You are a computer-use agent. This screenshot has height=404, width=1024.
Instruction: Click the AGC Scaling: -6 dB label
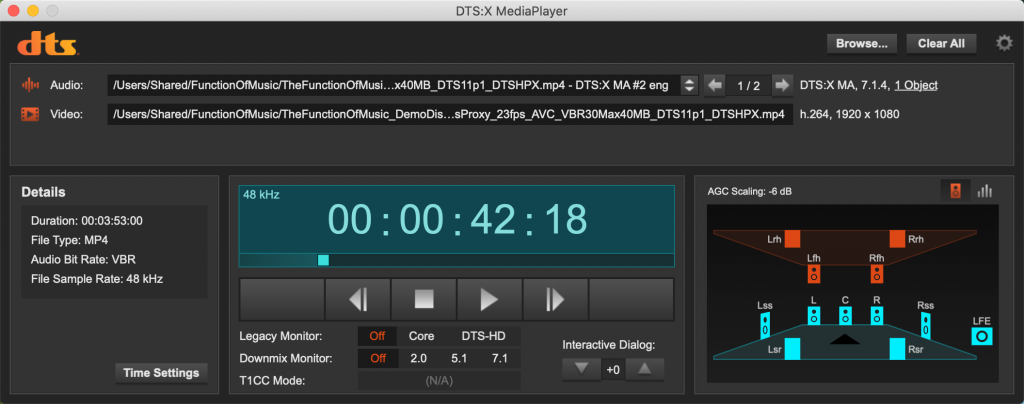coord(750,192)
